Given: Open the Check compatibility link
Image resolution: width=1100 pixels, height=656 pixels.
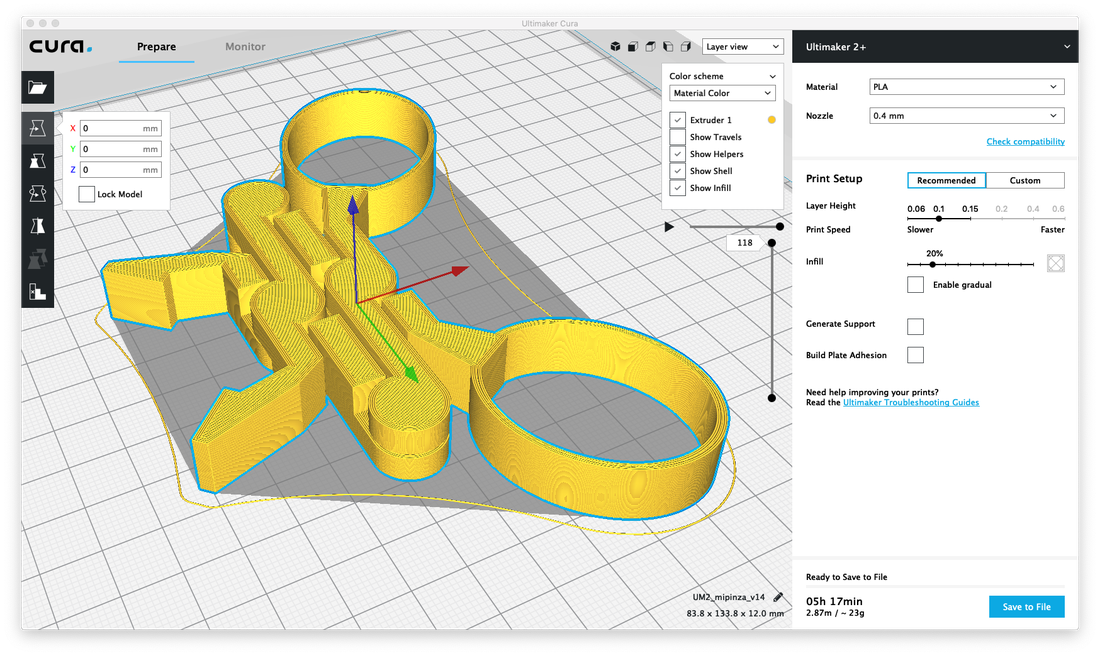Looking at the screenshot, I should 1025,142.
